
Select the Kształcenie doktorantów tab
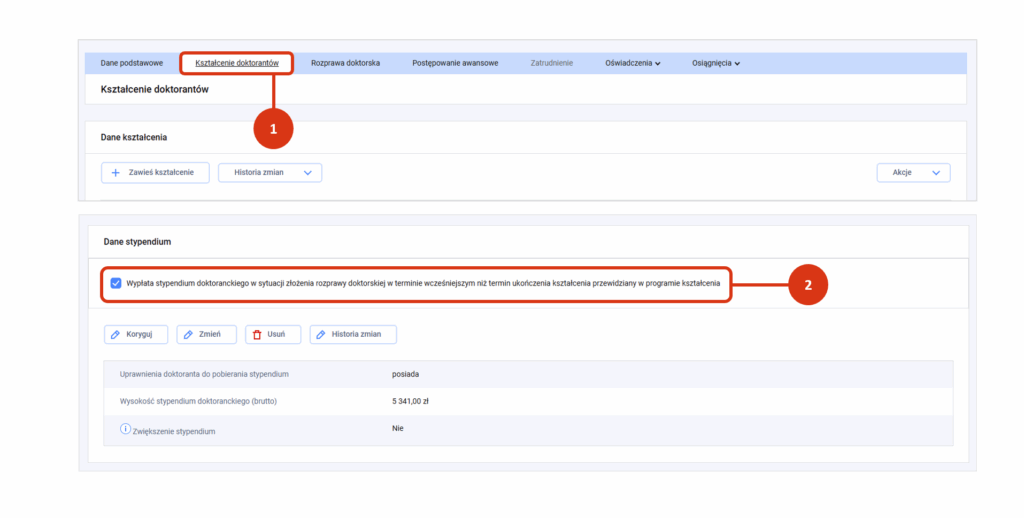236,63
